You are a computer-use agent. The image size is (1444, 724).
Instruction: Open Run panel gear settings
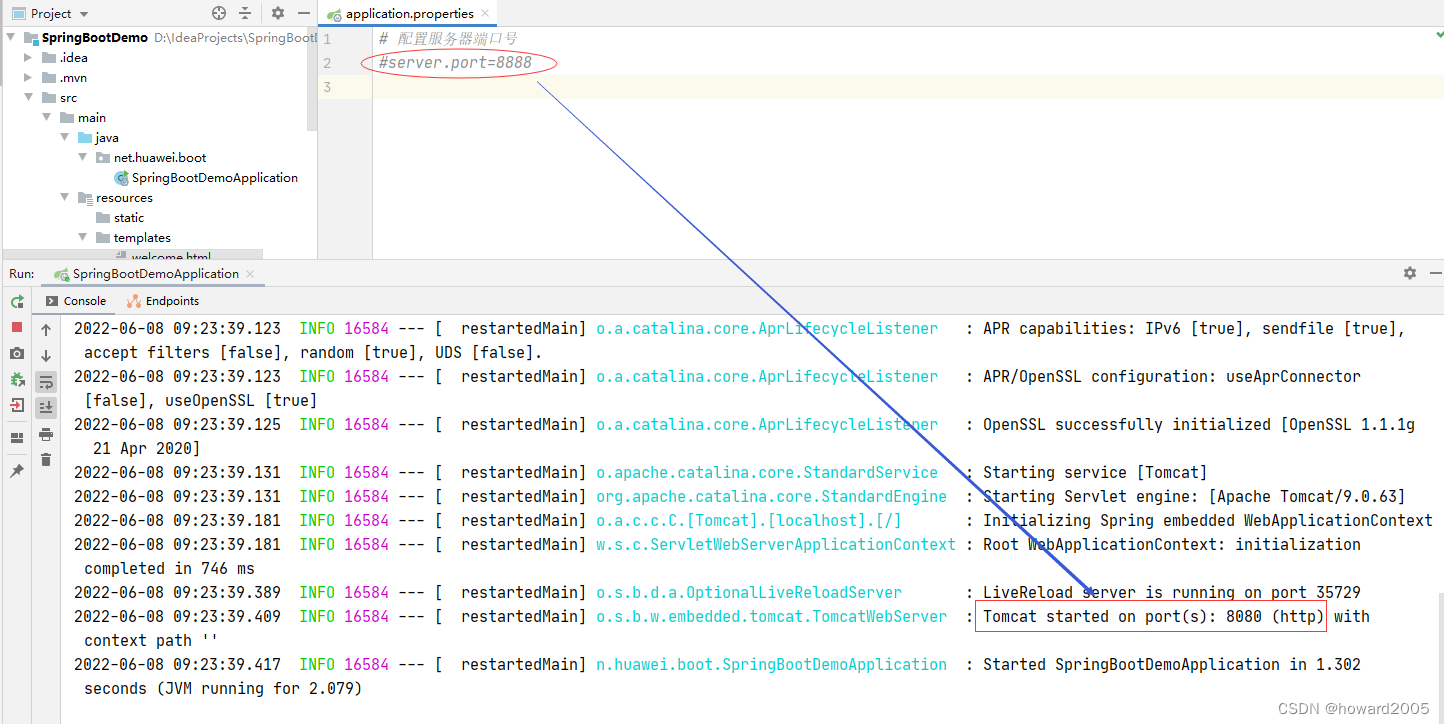pos(1410,273)
